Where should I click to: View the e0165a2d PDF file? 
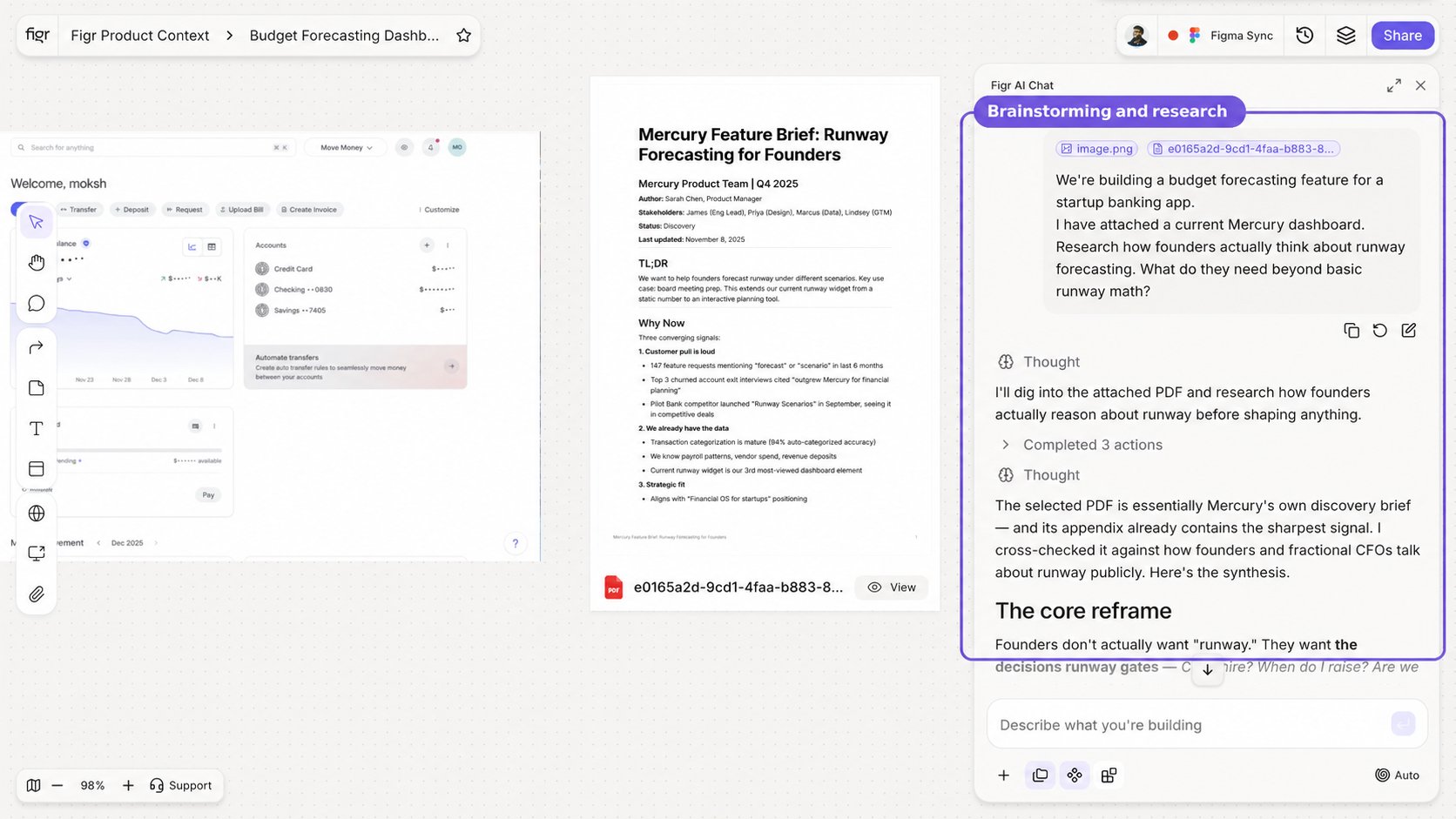[892, 587]
